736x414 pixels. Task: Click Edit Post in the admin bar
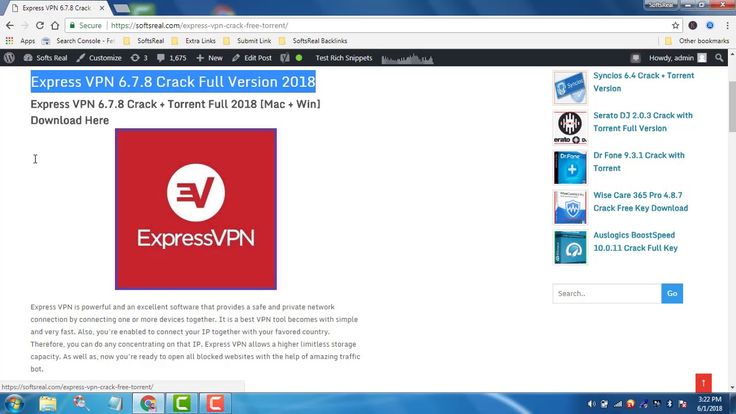tap(252, 58)
